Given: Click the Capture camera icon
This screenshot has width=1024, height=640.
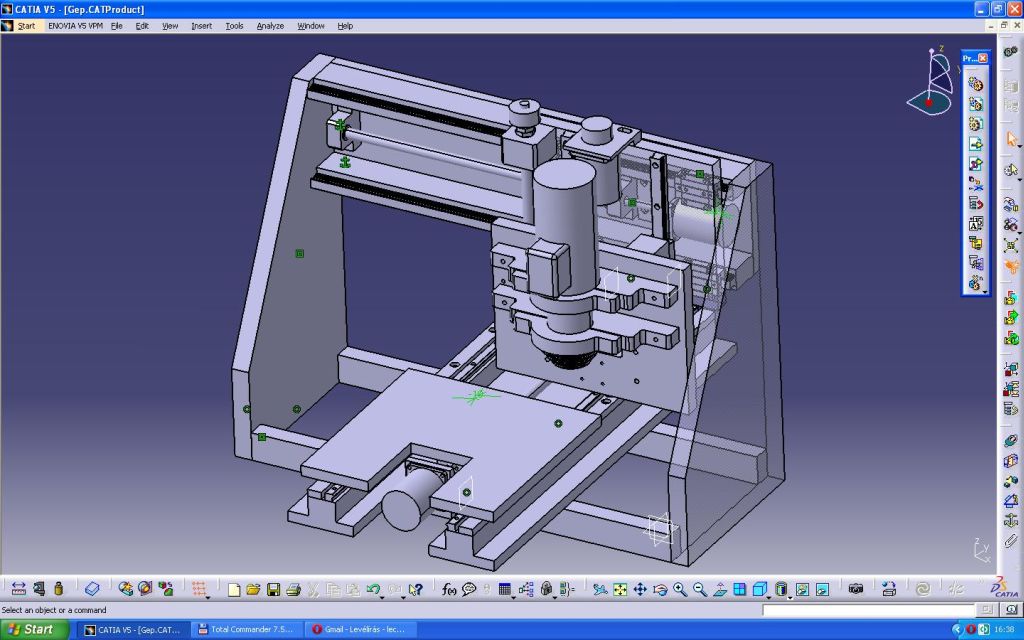Looking at the screenshot, I should (855, 589).
